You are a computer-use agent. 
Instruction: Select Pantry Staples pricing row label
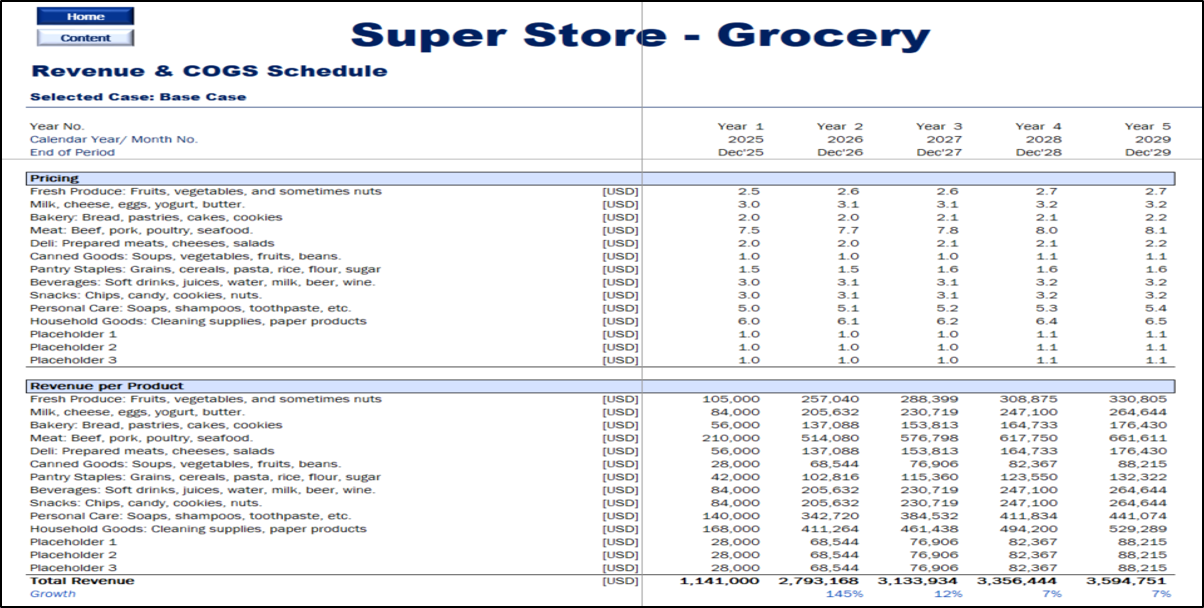click(x=204, y=269)
